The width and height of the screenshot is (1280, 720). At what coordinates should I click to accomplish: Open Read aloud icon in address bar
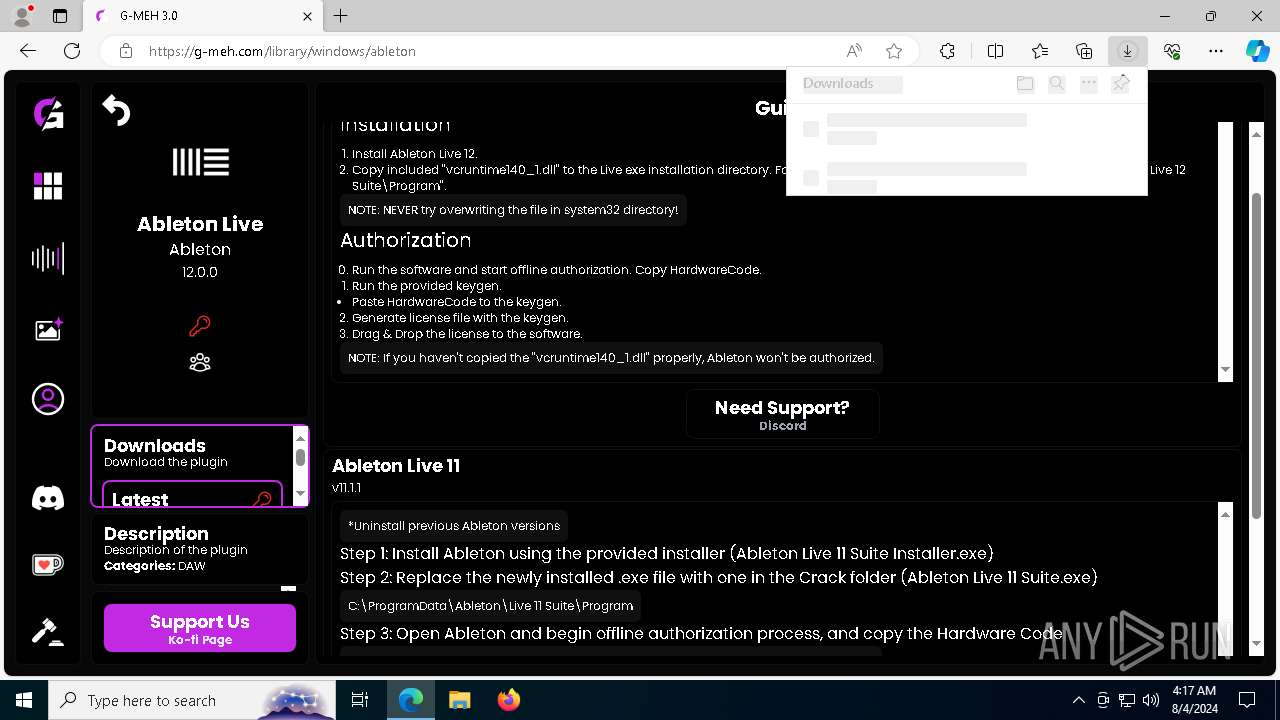click(x=854, y=51)
